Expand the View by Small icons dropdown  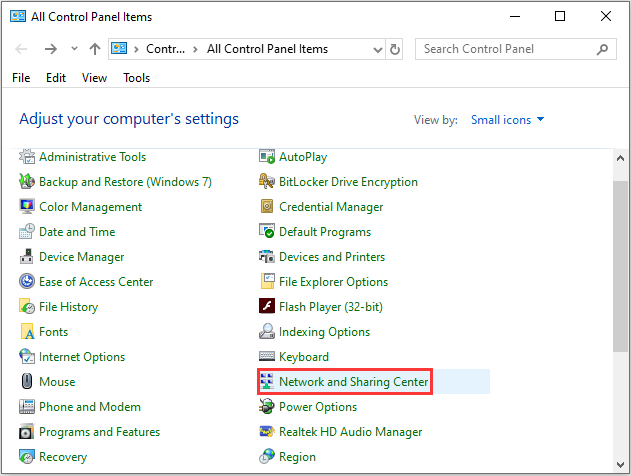[x=508, y=120]
